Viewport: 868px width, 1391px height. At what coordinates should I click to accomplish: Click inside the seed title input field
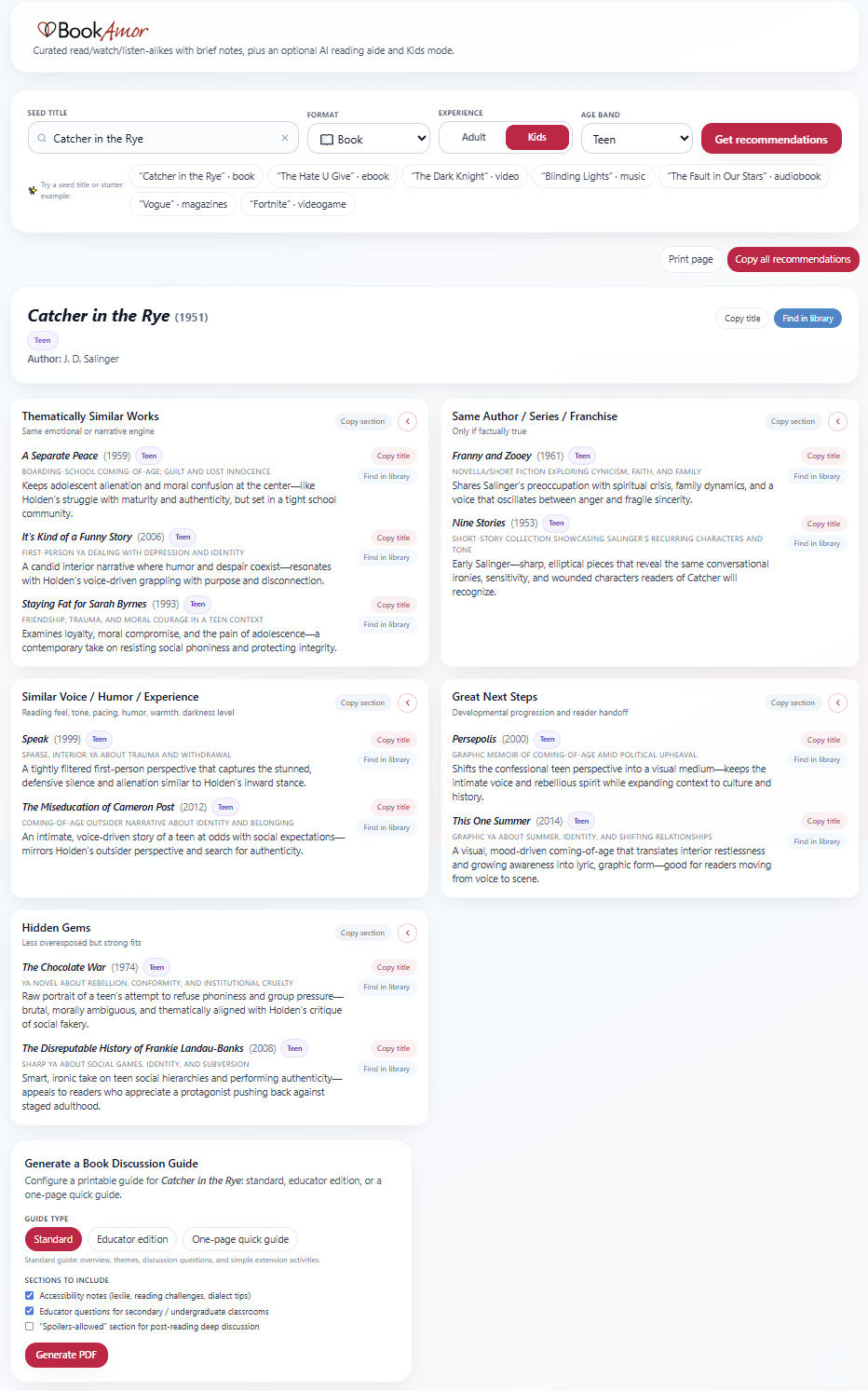pos(158,138)
